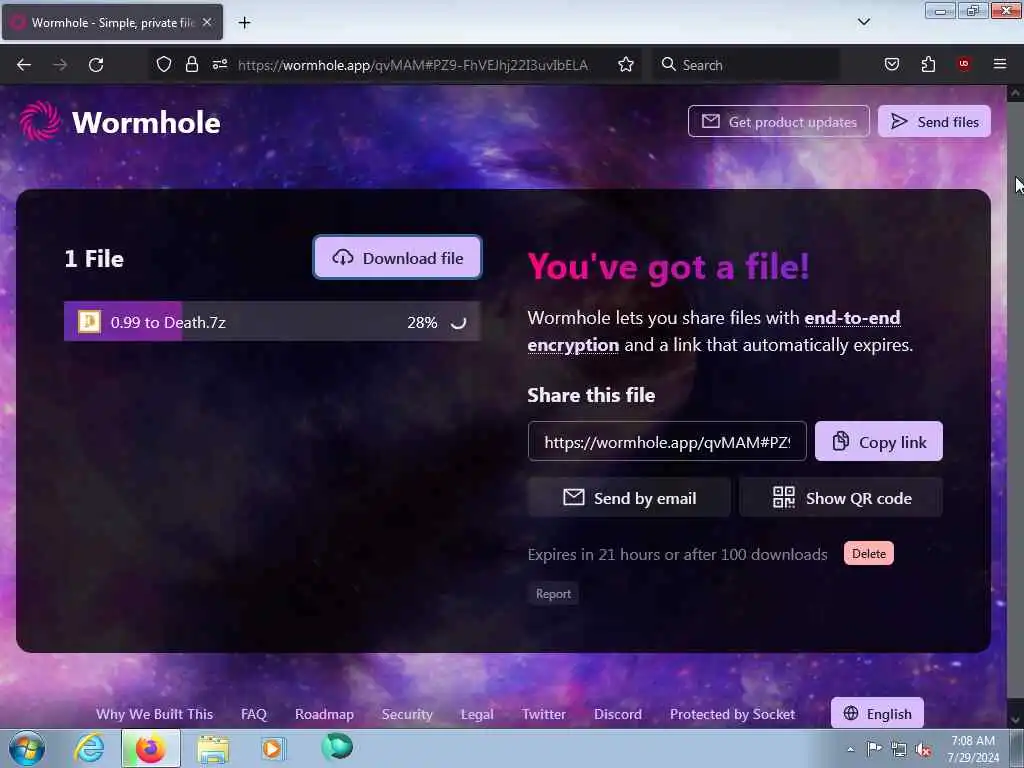Launch Internet Explorer from taskbar
Viewport: 1024px width, 768px height.
[89, 748]
